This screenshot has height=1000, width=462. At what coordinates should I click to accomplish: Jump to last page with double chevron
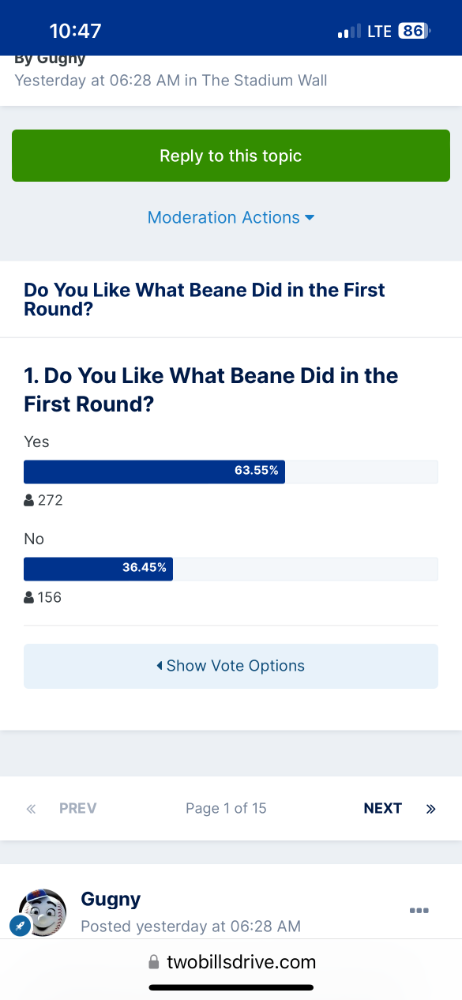pyautogui.click(x=431, y=809)
